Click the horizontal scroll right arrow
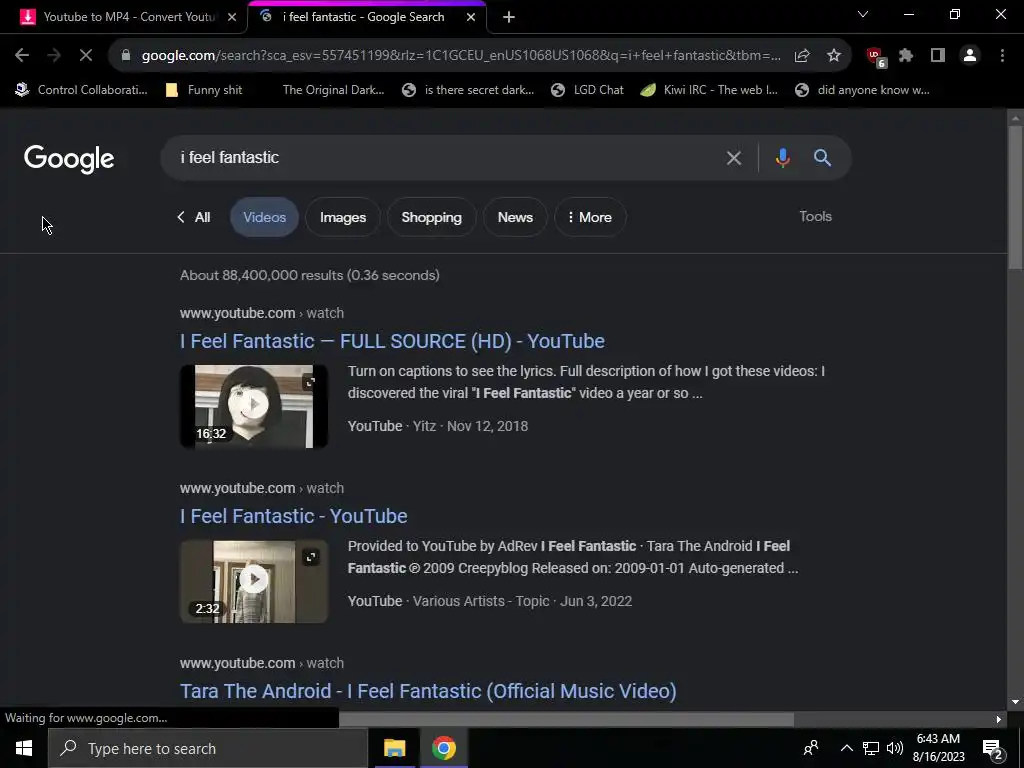Viewport: 1024px width, 768px height. [999, 719]
